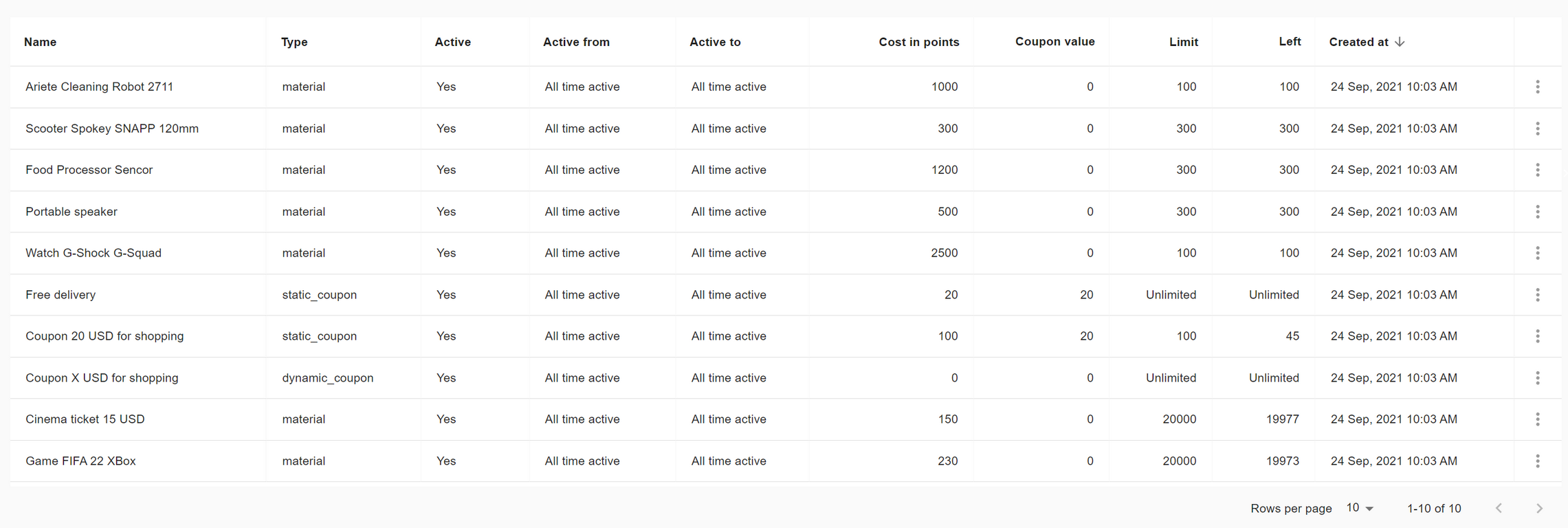Sort by the Active column header
1568x528 pixels.
(452, 42)
